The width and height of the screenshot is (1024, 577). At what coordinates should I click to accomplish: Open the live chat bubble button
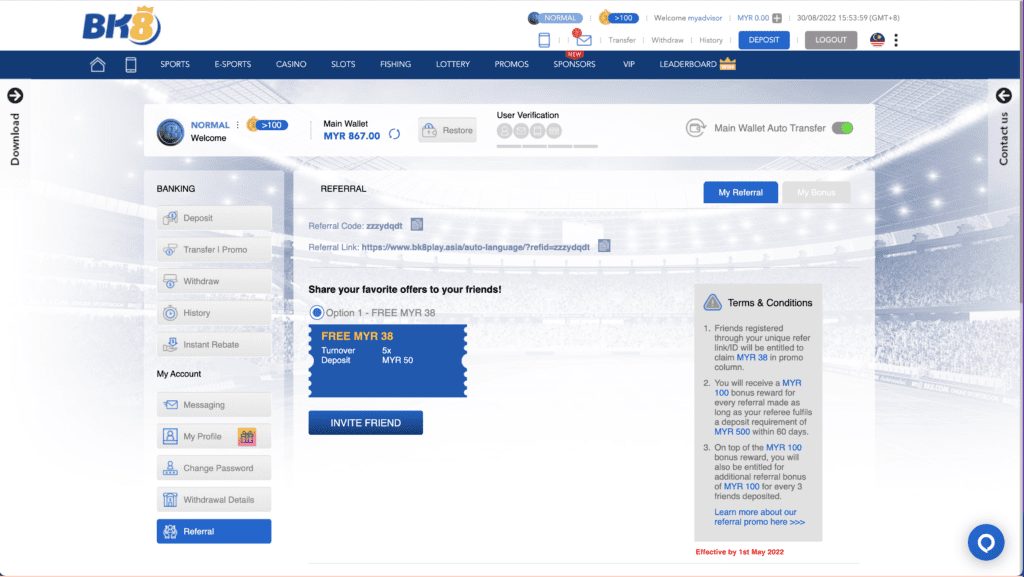pyautogui.click(x=986, y=542)
